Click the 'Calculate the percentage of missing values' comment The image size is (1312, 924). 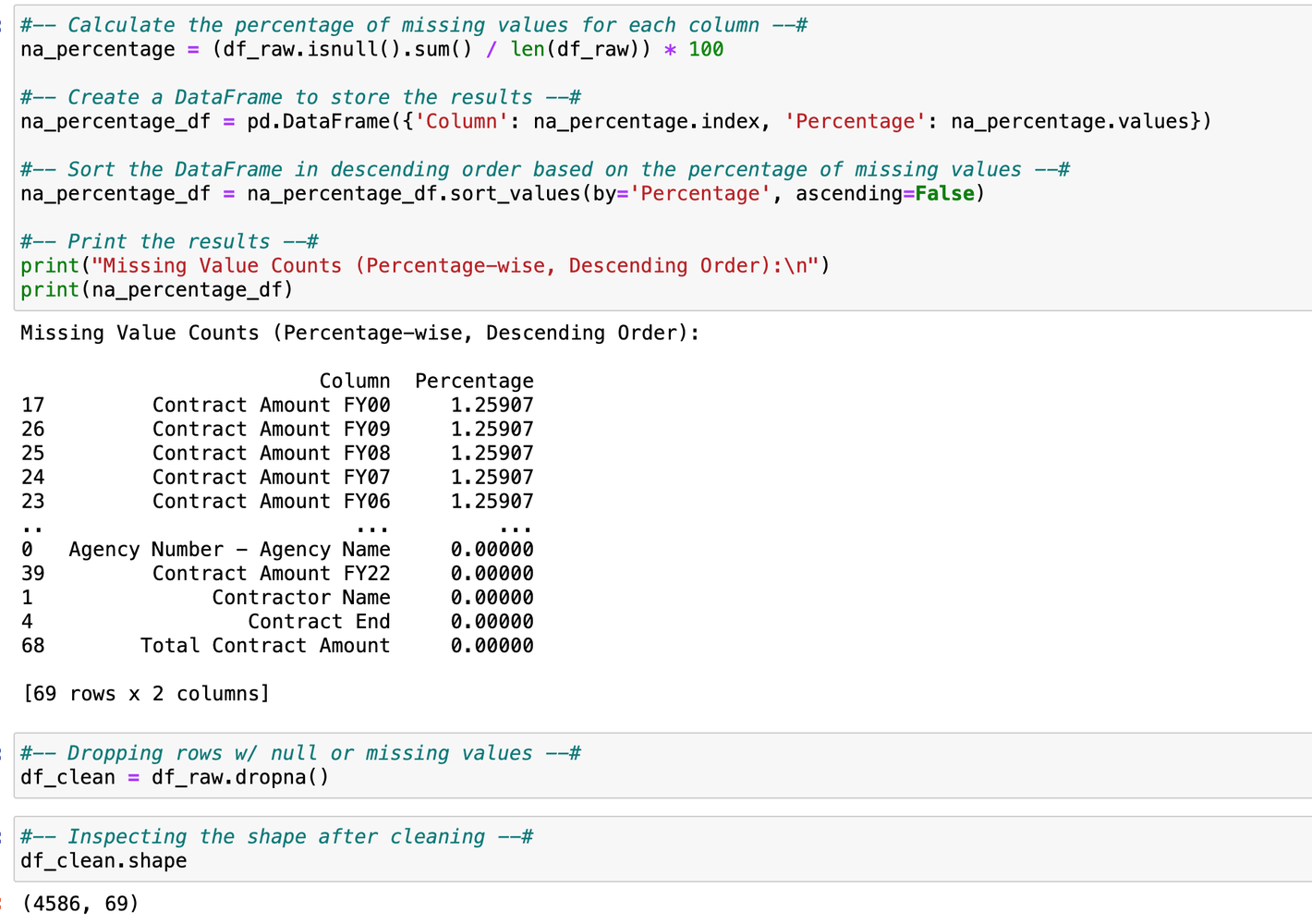(x=413, y=26)
